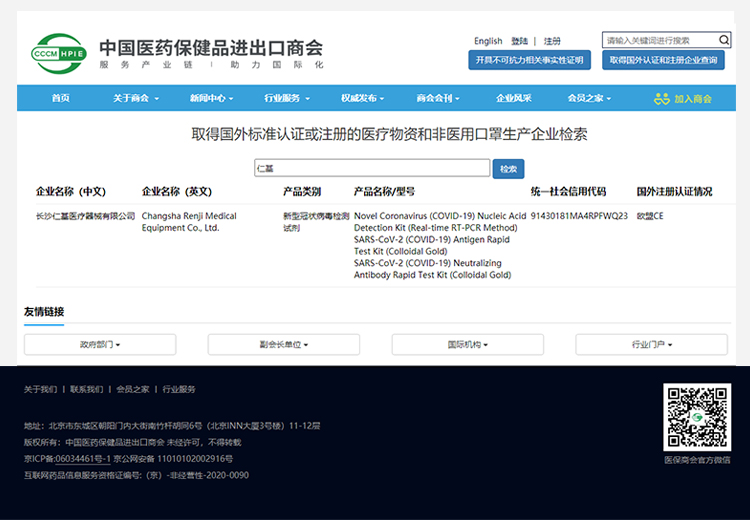Screen dimensions: 750x520
Task: Click the search magnifier icon
Action: 724,41
